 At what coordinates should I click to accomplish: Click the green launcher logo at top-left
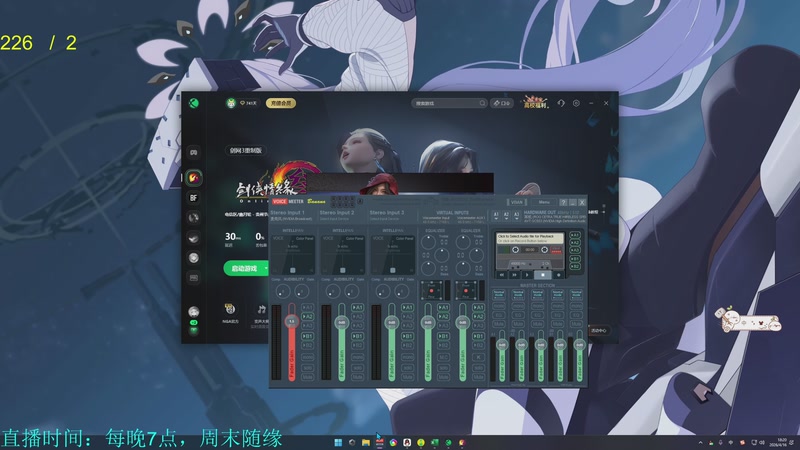click(x=193, y=103)
